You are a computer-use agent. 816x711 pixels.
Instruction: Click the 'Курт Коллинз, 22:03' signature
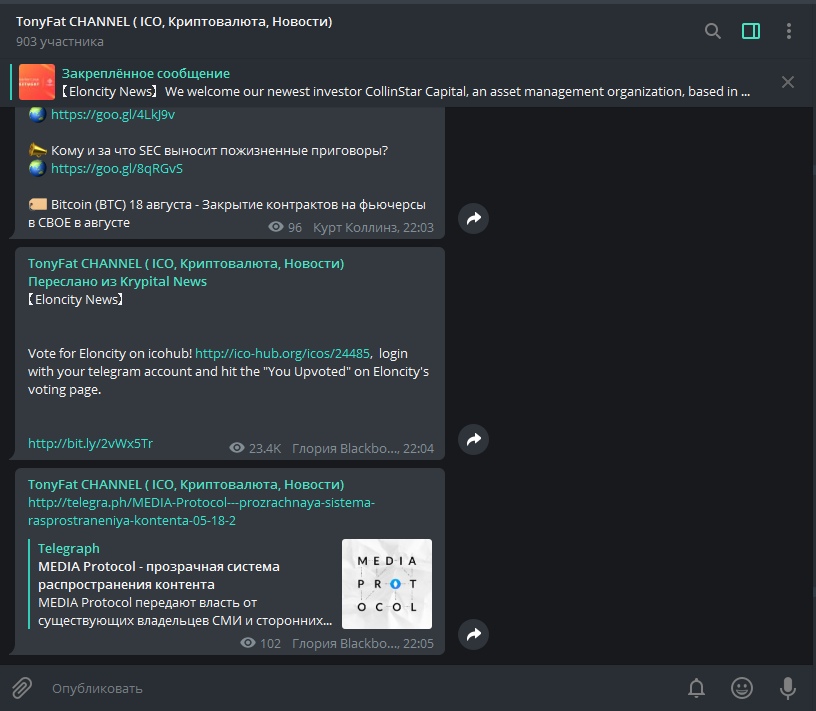pos(373,227)
